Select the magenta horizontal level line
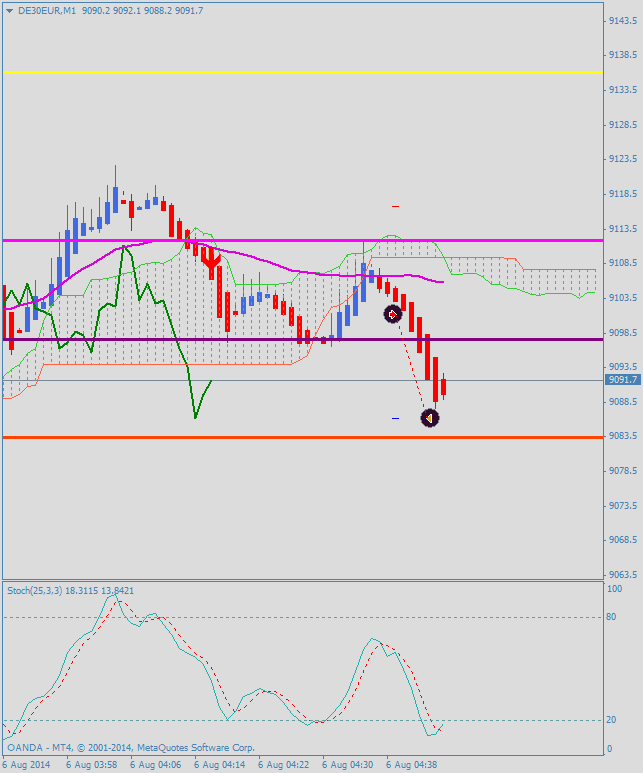Image resolution: width=643 pixels, height=773 pixels. [x=300, y=241]
